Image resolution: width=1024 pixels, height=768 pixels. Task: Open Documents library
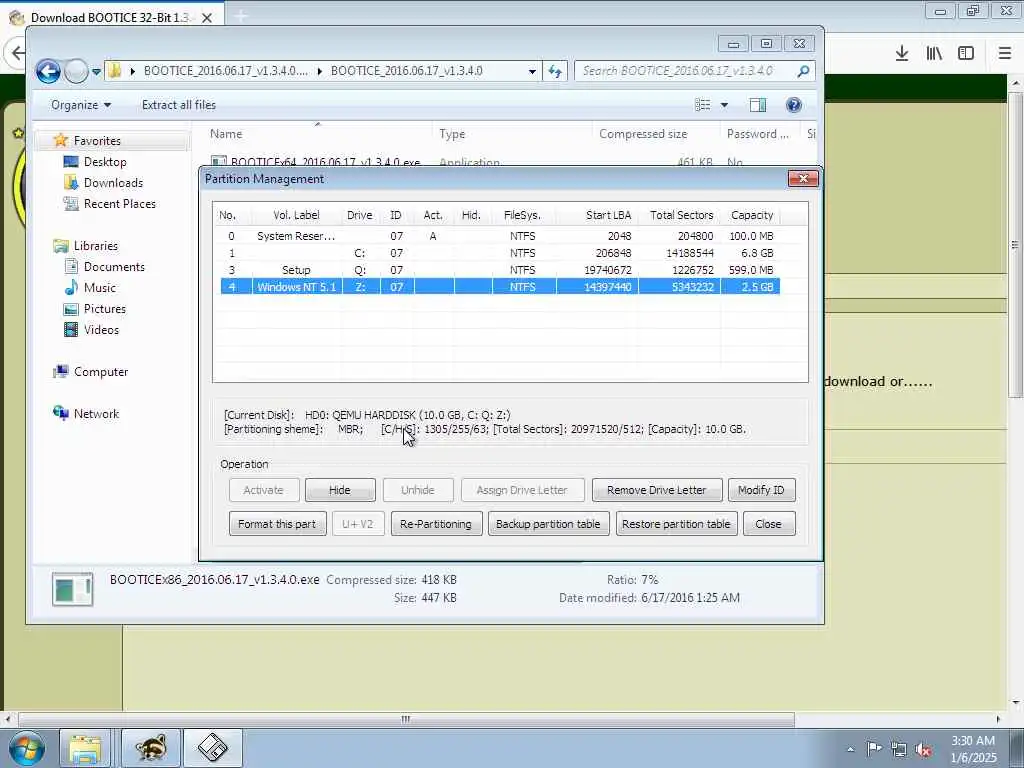pos(114,266)
